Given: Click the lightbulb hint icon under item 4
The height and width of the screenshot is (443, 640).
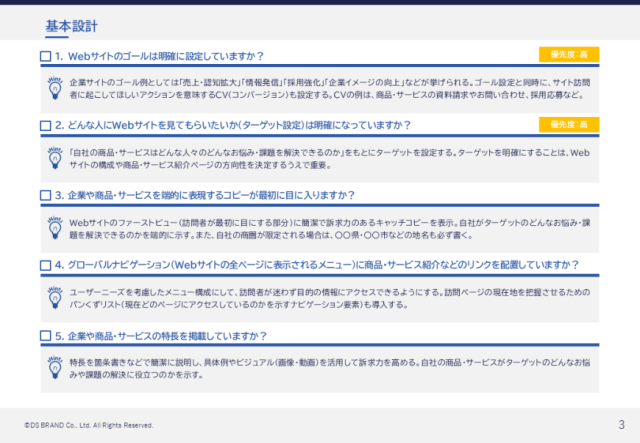Looking at the screenshot, I should 55,298.
